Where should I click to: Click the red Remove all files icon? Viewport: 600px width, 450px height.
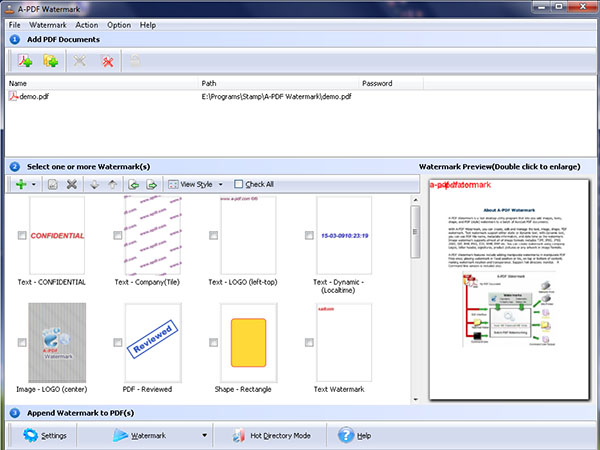tap(108, 61)
